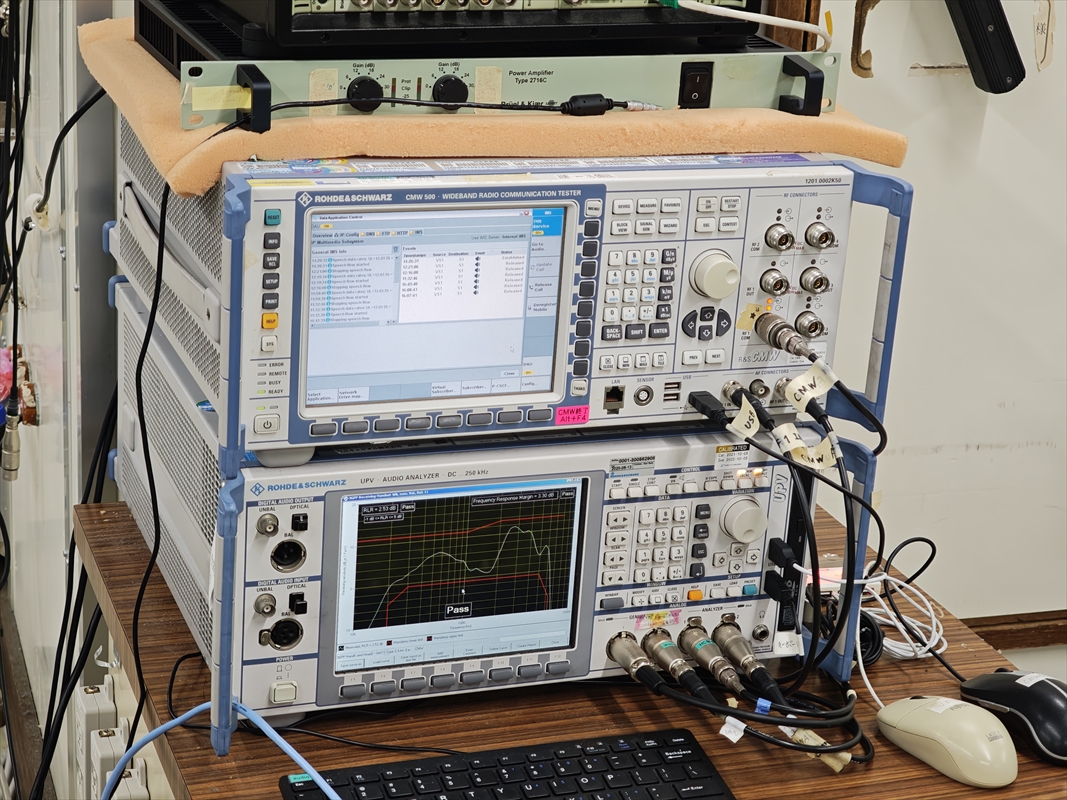Viewport: 1067px width, 800px height.
Task: Push the PRINT key on the CMW front panel
Action: (270, 301)
